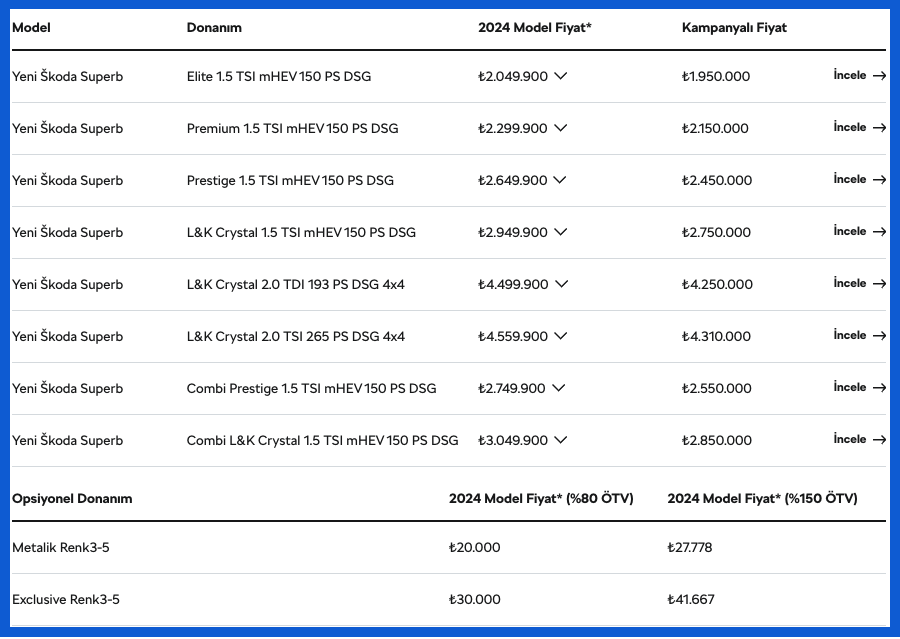Click Yeni Škoda Superb in the Elite row
900x639 pixels.
click(x=68, y=76)
